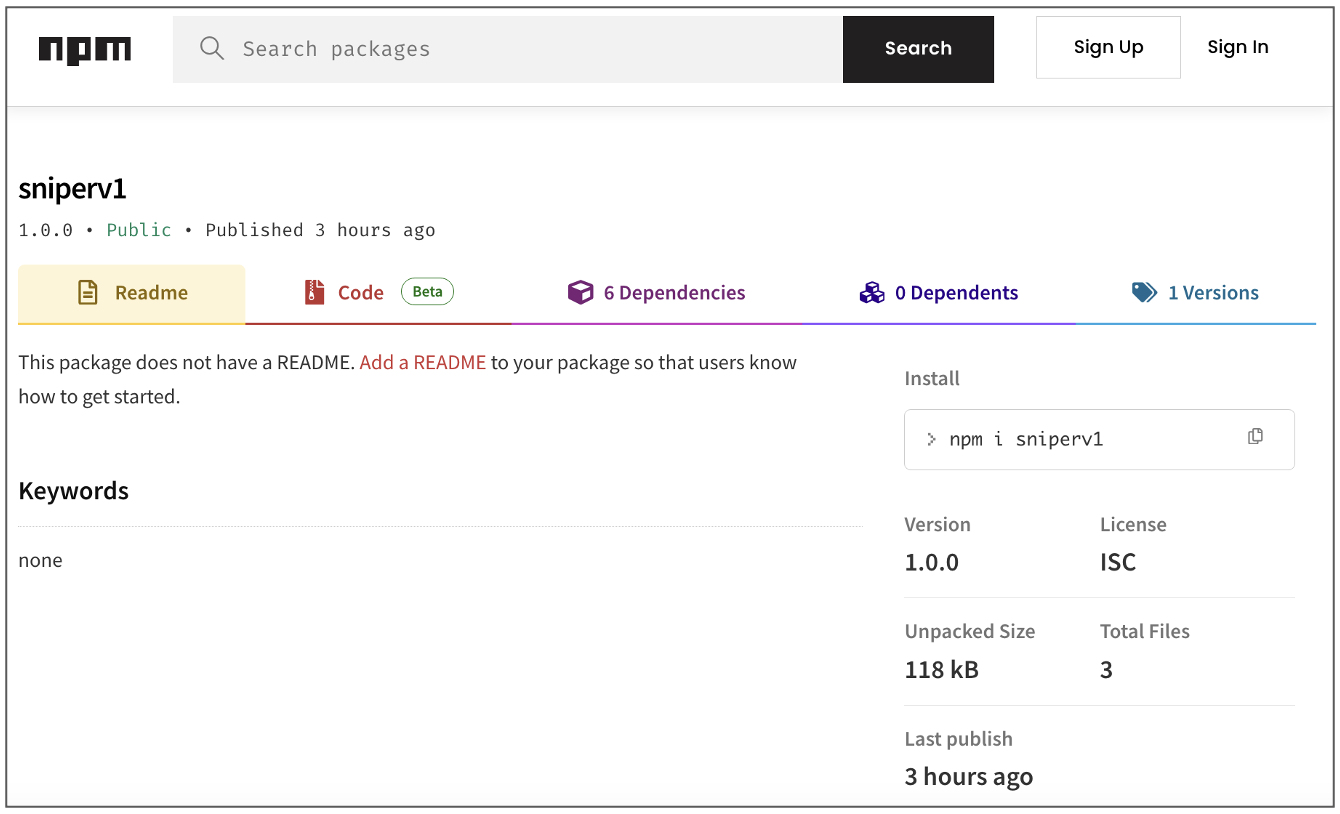Click the Readme document icon
The image size is (1340, 814).
88,293
